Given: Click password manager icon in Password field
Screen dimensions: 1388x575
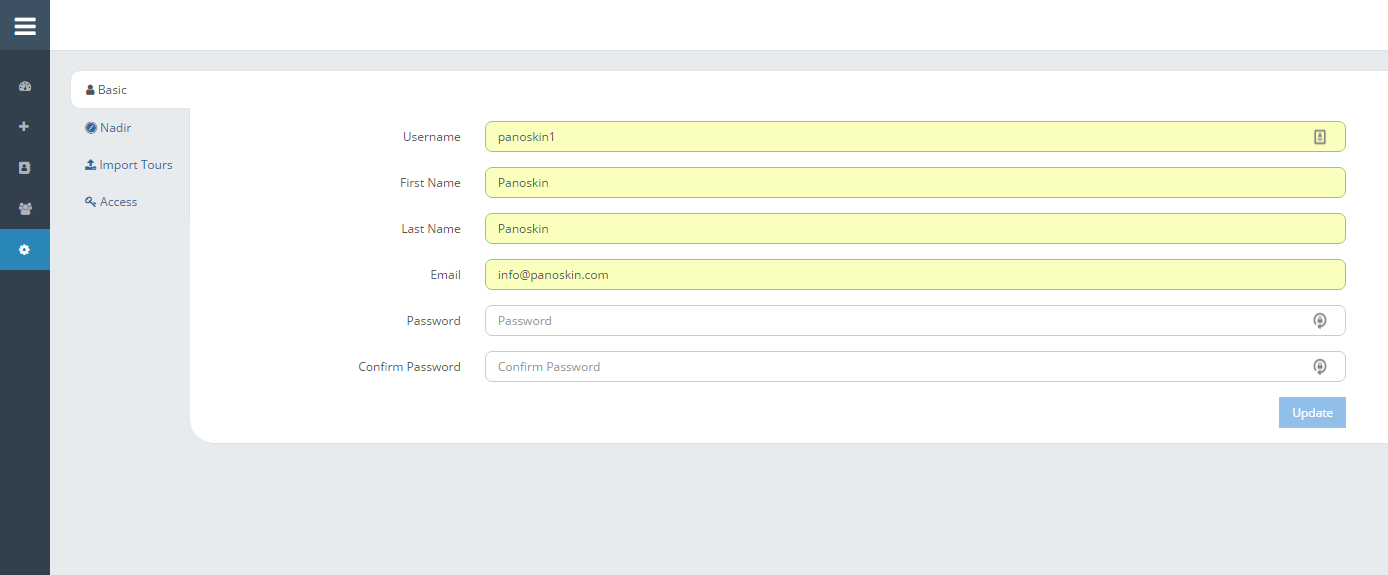Looking at the screenshot, I should point(1320,321).
